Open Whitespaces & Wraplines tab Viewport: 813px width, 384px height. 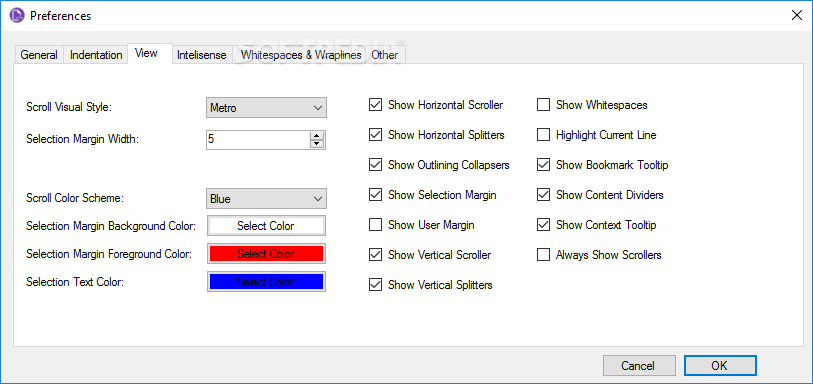pos(301,55)
